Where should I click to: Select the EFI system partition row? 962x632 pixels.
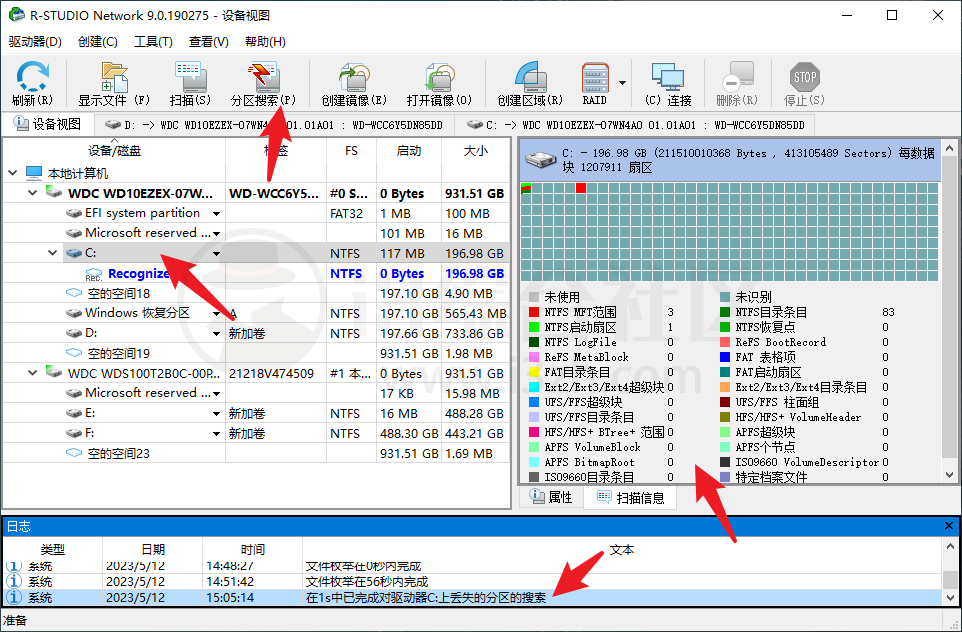[256, 214]
